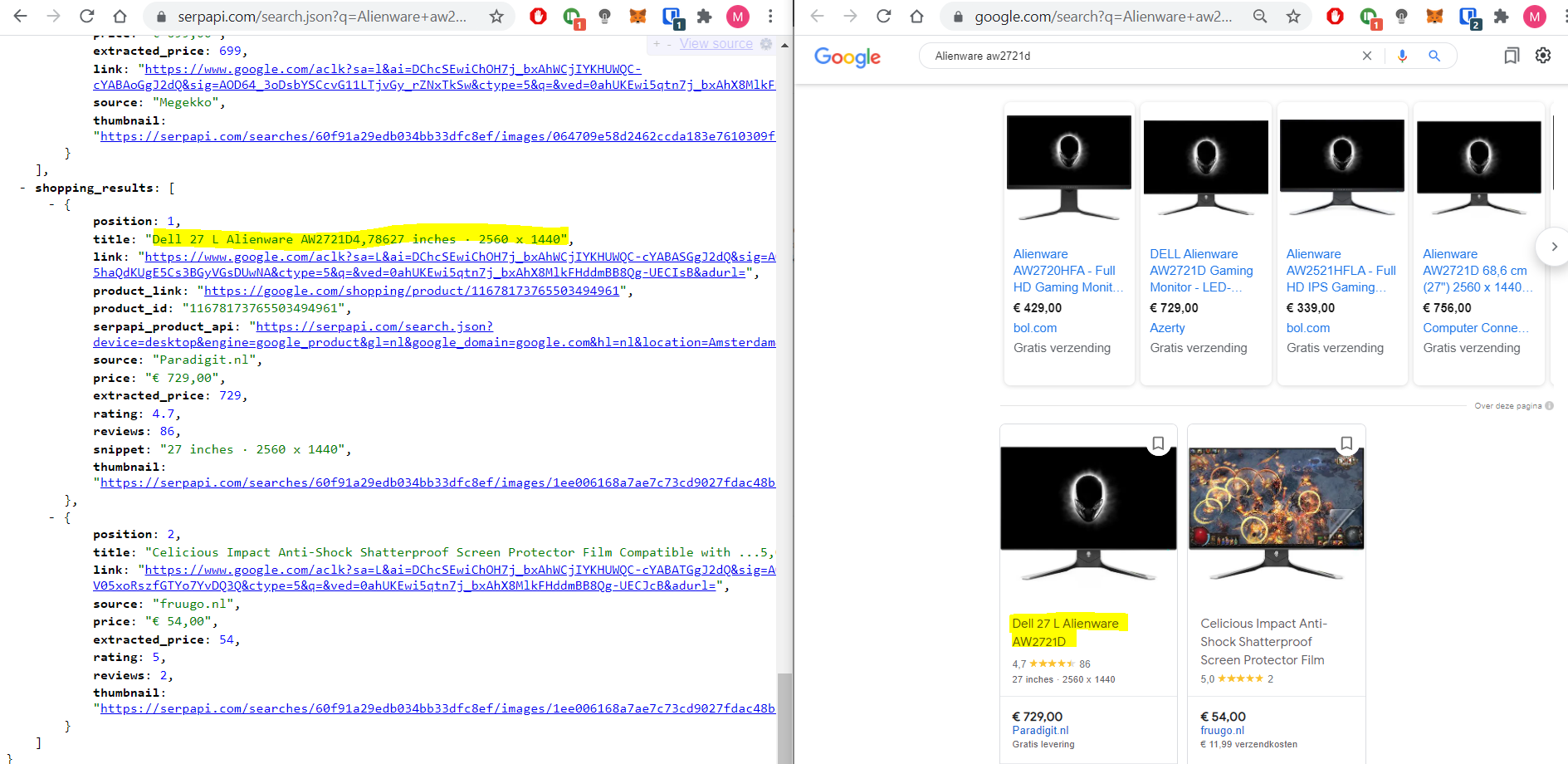Reload the SerpApi JSON page
The width and height of the screenshot is (1568, 764).
click(x=86, y=16)
